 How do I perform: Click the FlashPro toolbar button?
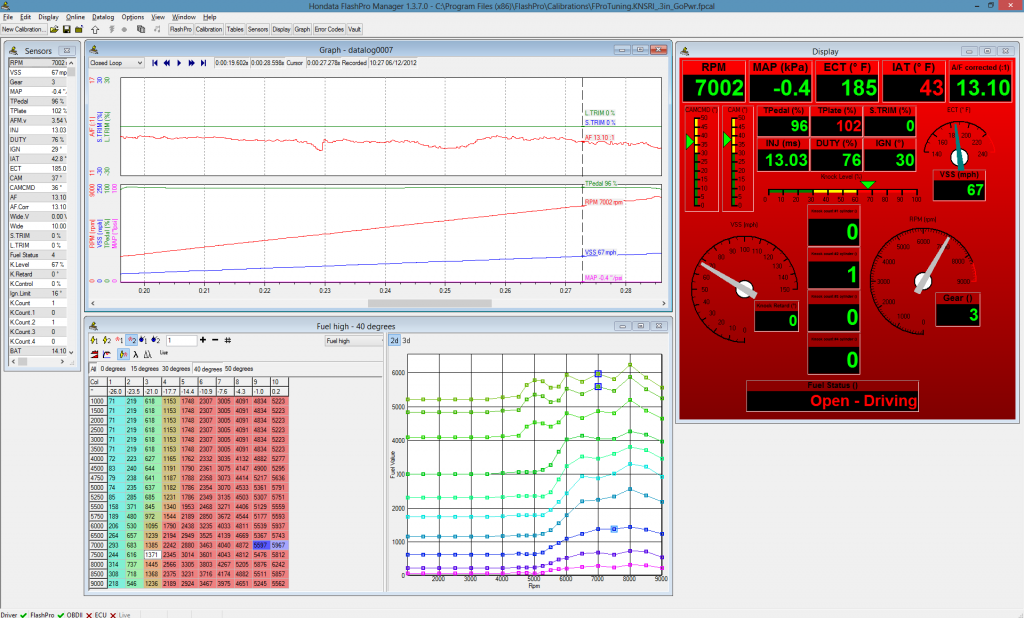point(181,29)
